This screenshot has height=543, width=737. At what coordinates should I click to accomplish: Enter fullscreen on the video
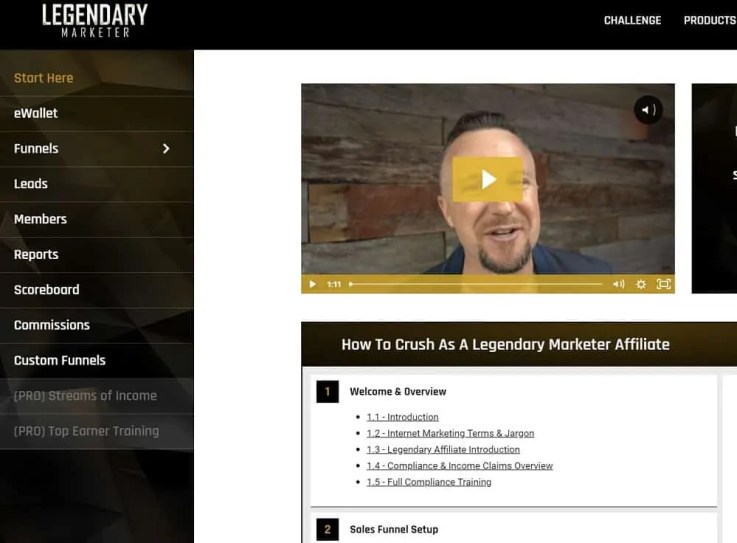click(663, 284)
